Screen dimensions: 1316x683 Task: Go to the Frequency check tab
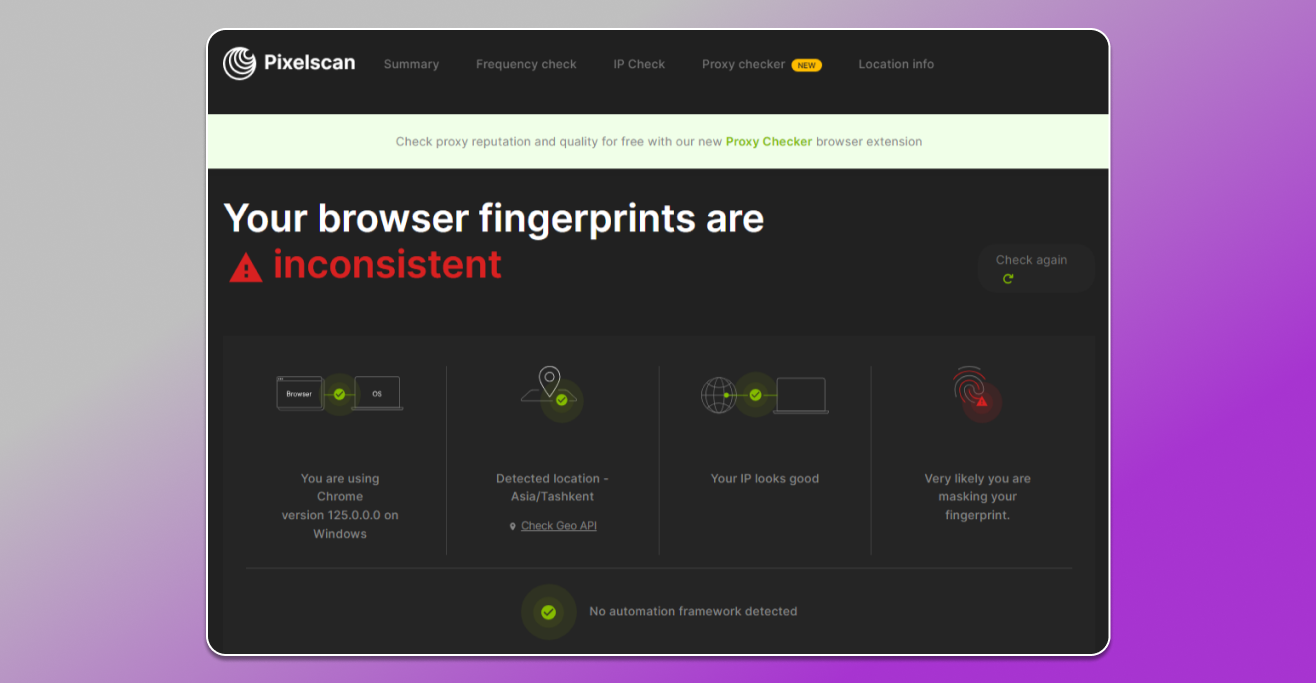(x=526, y=64)
